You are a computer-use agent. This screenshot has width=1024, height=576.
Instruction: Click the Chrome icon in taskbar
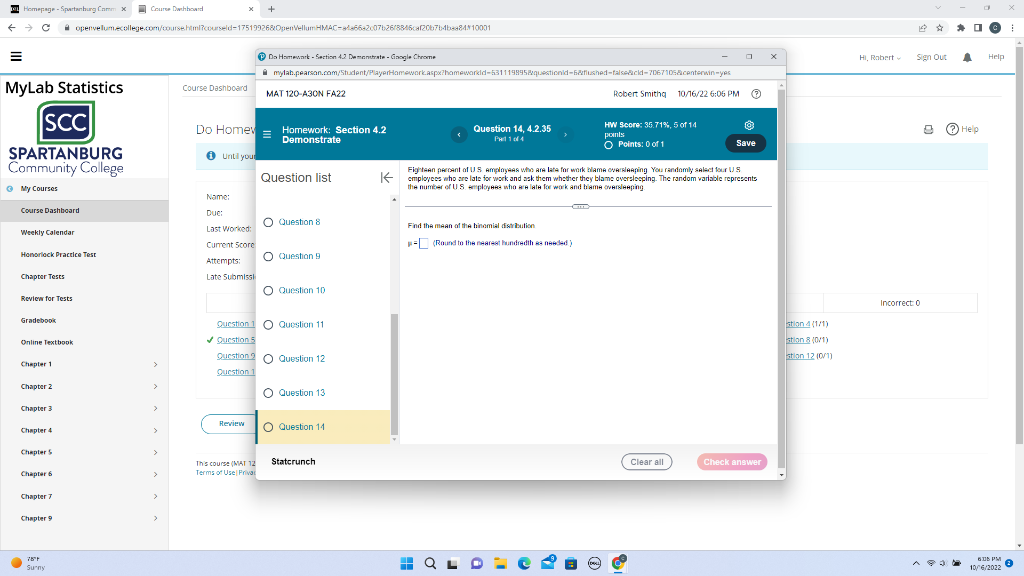point(618,563)
